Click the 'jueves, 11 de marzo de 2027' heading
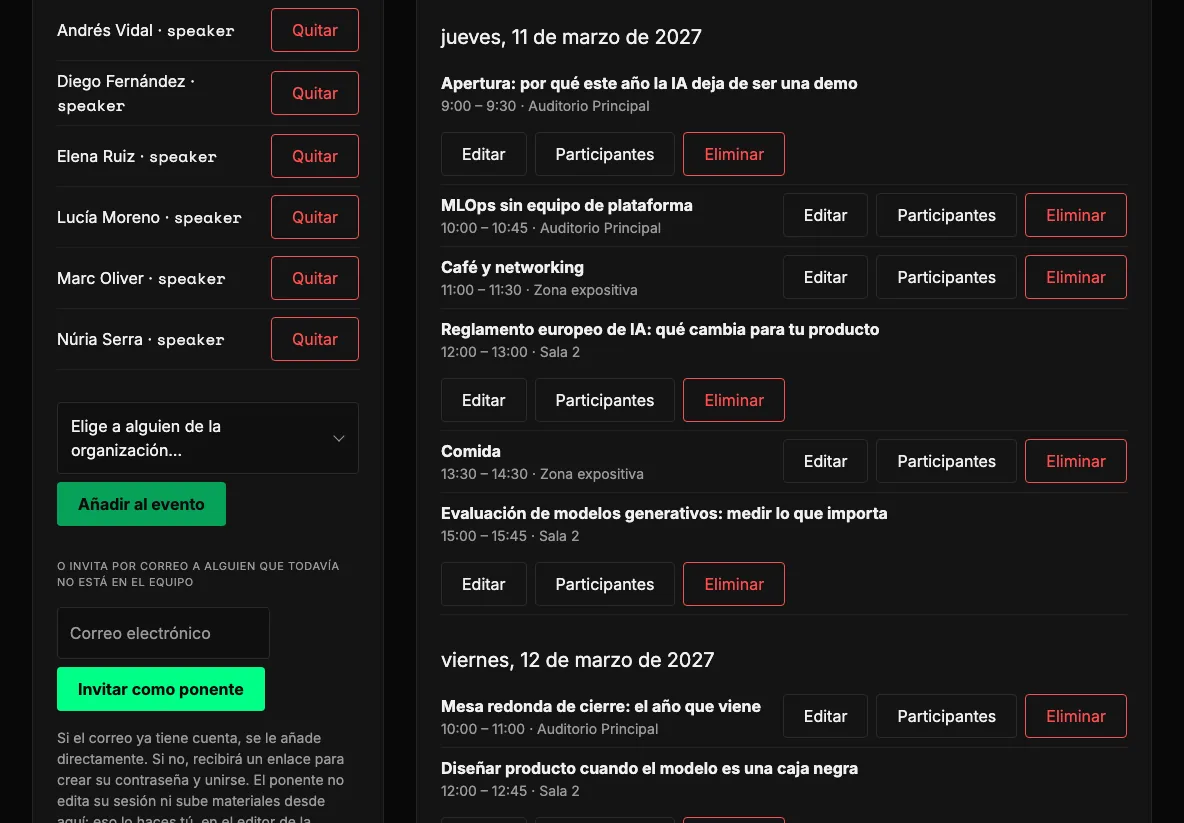 (x=572, y=37)
